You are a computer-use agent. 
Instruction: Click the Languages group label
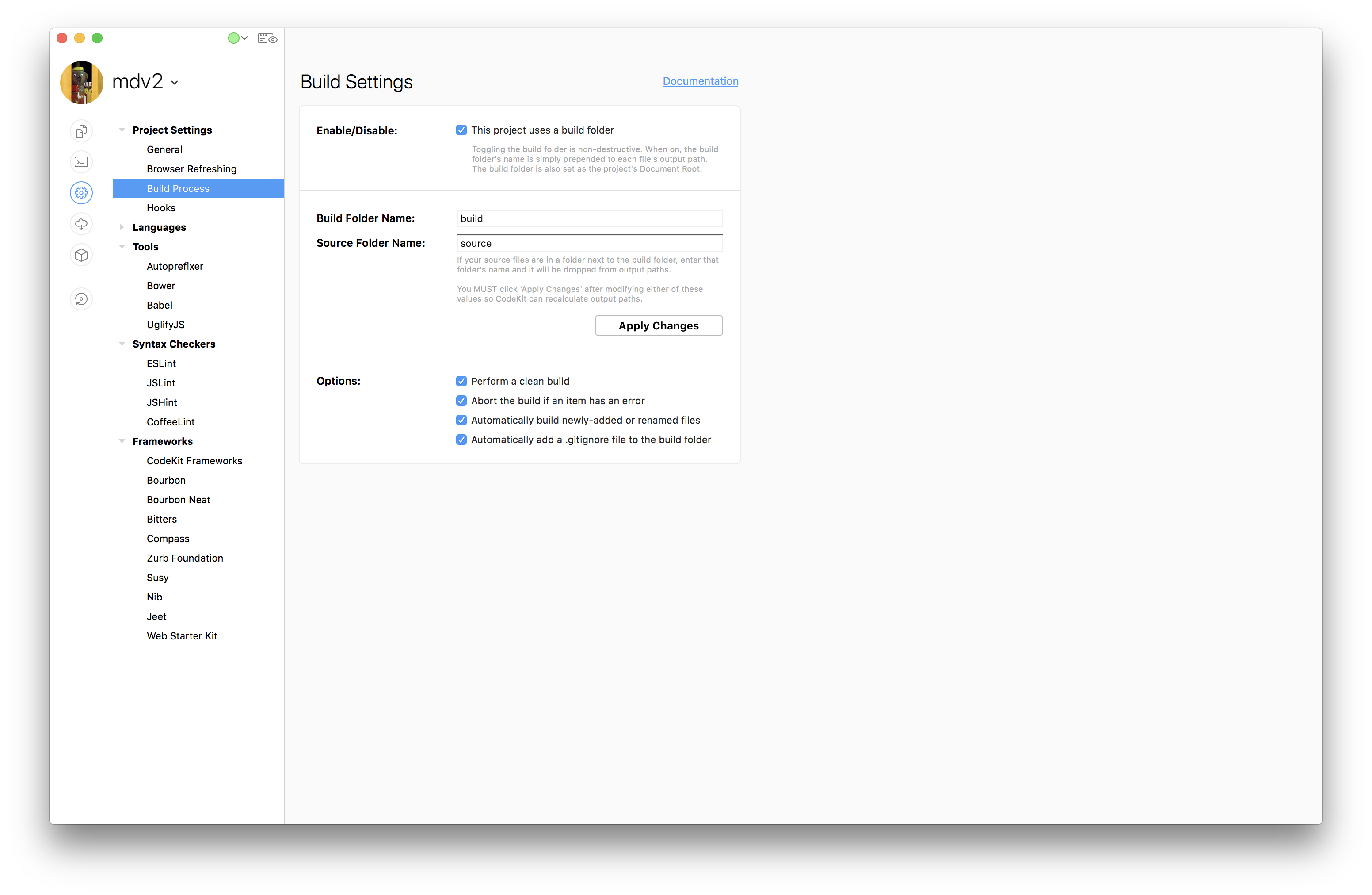[159, 227]
